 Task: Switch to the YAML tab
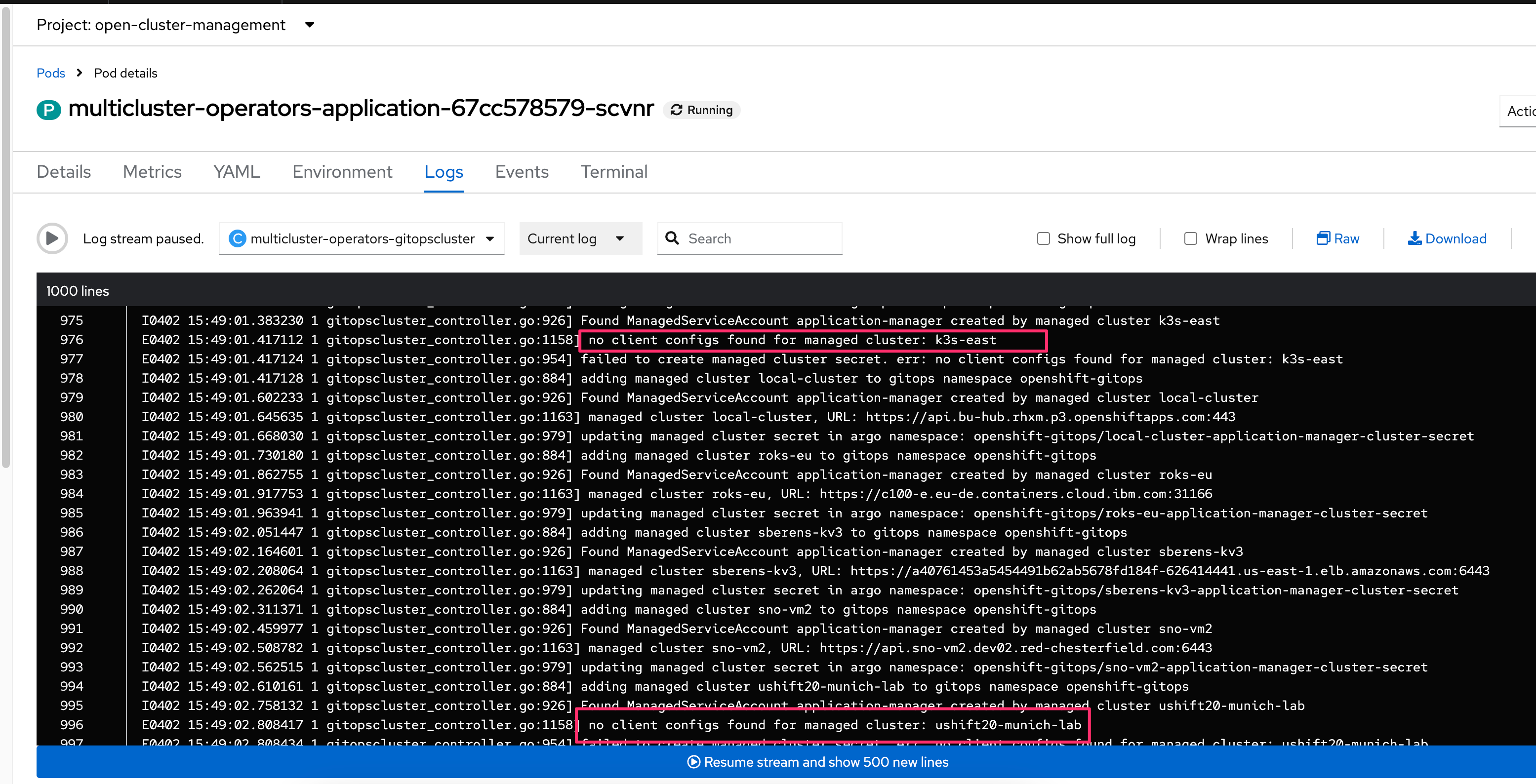click(x=237, y=172)
